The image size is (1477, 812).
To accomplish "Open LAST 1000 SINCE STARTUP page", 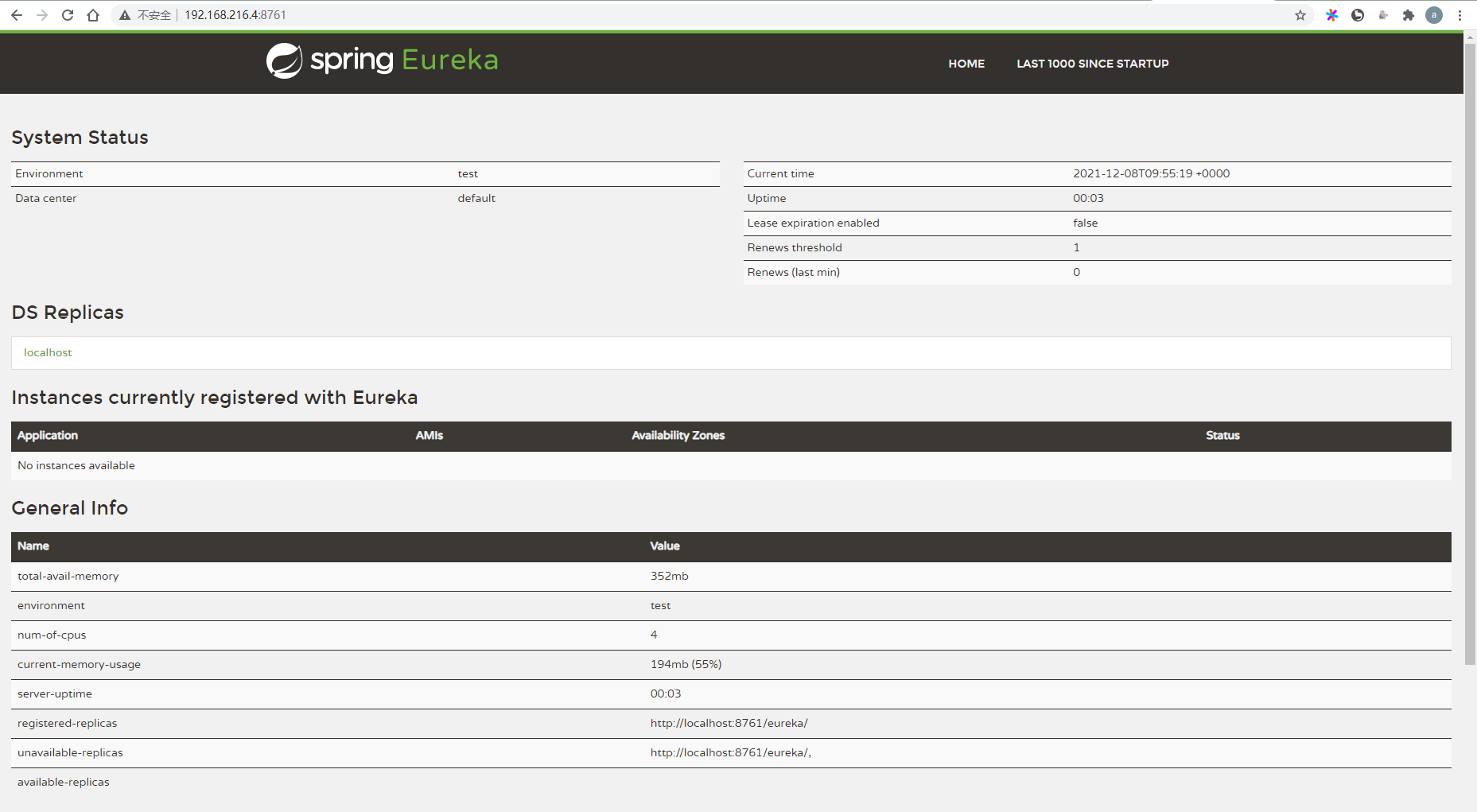I will 1093,64.
